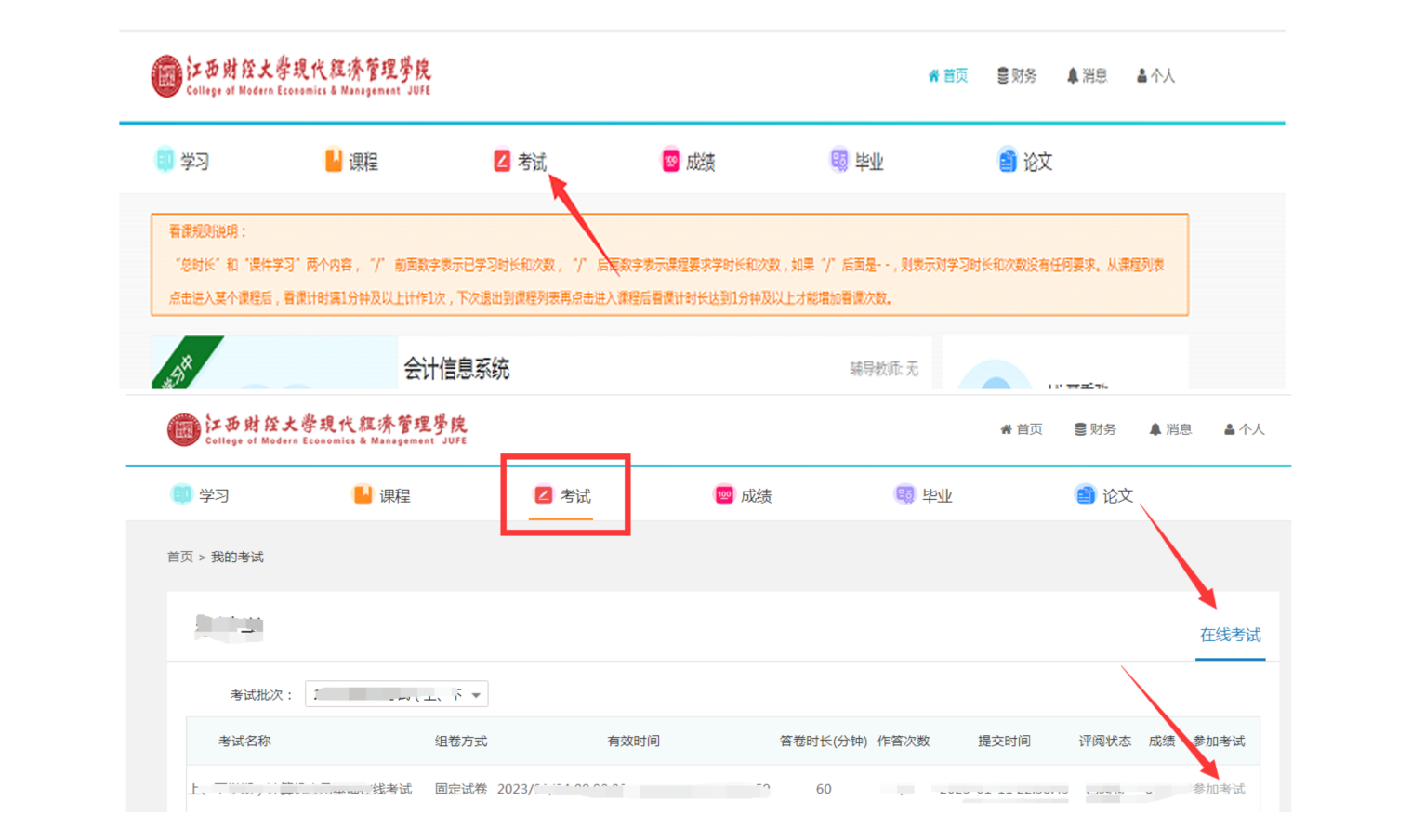Click the college logo in the lower page header
The image size is (1425, 840).
[x=183, y=429]
